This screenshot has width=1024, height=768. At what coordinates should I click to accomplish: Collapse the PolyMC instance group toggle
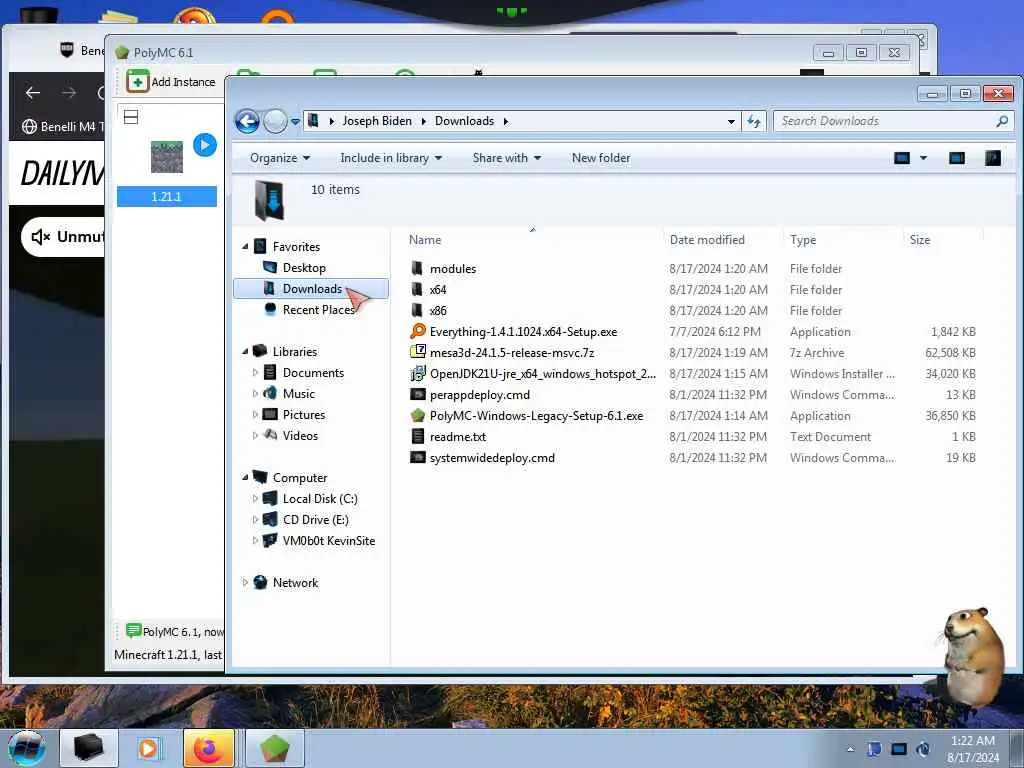click(x=131, y=118)
